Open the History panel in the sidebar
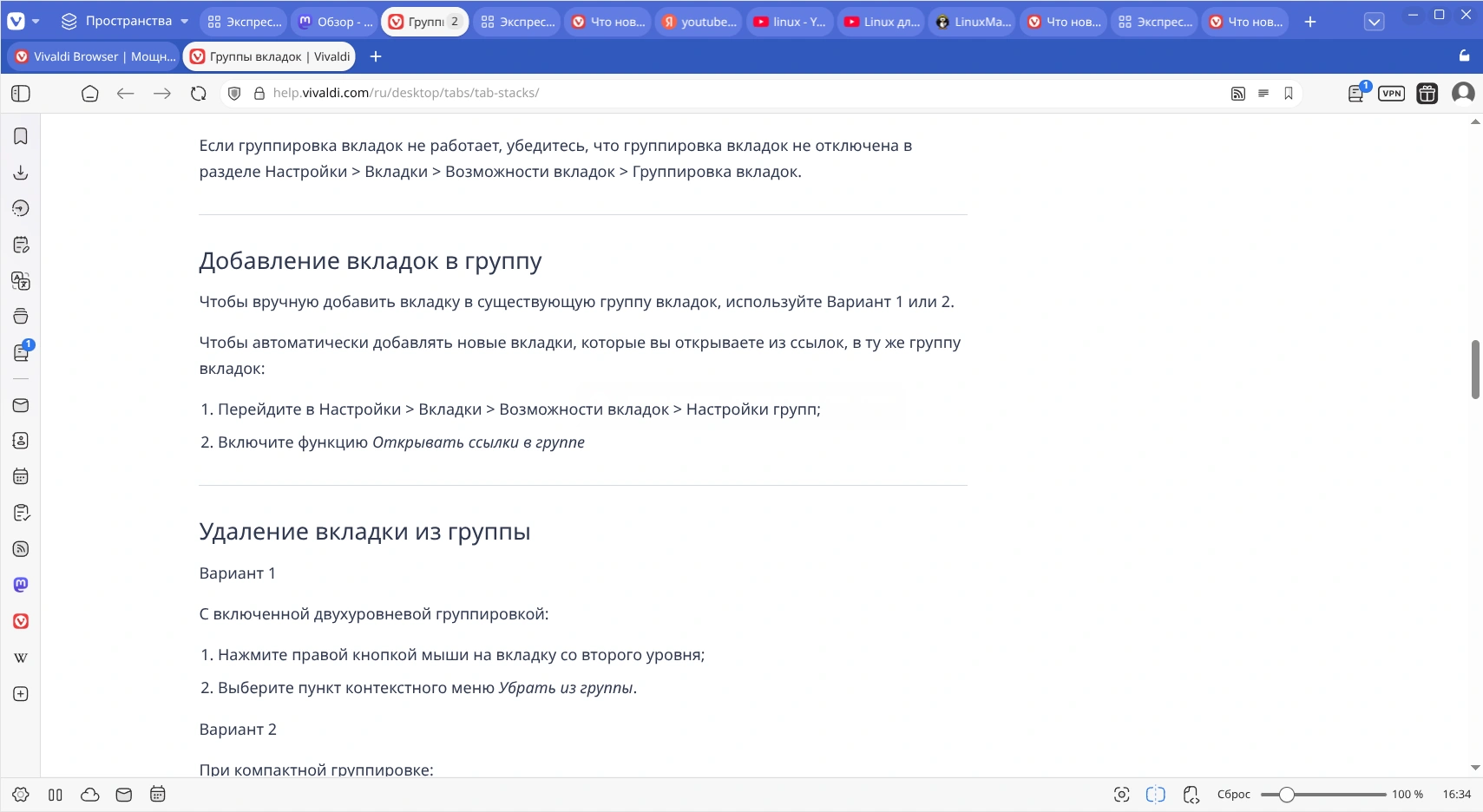1483x812 pixels. [x=20, y=208]
